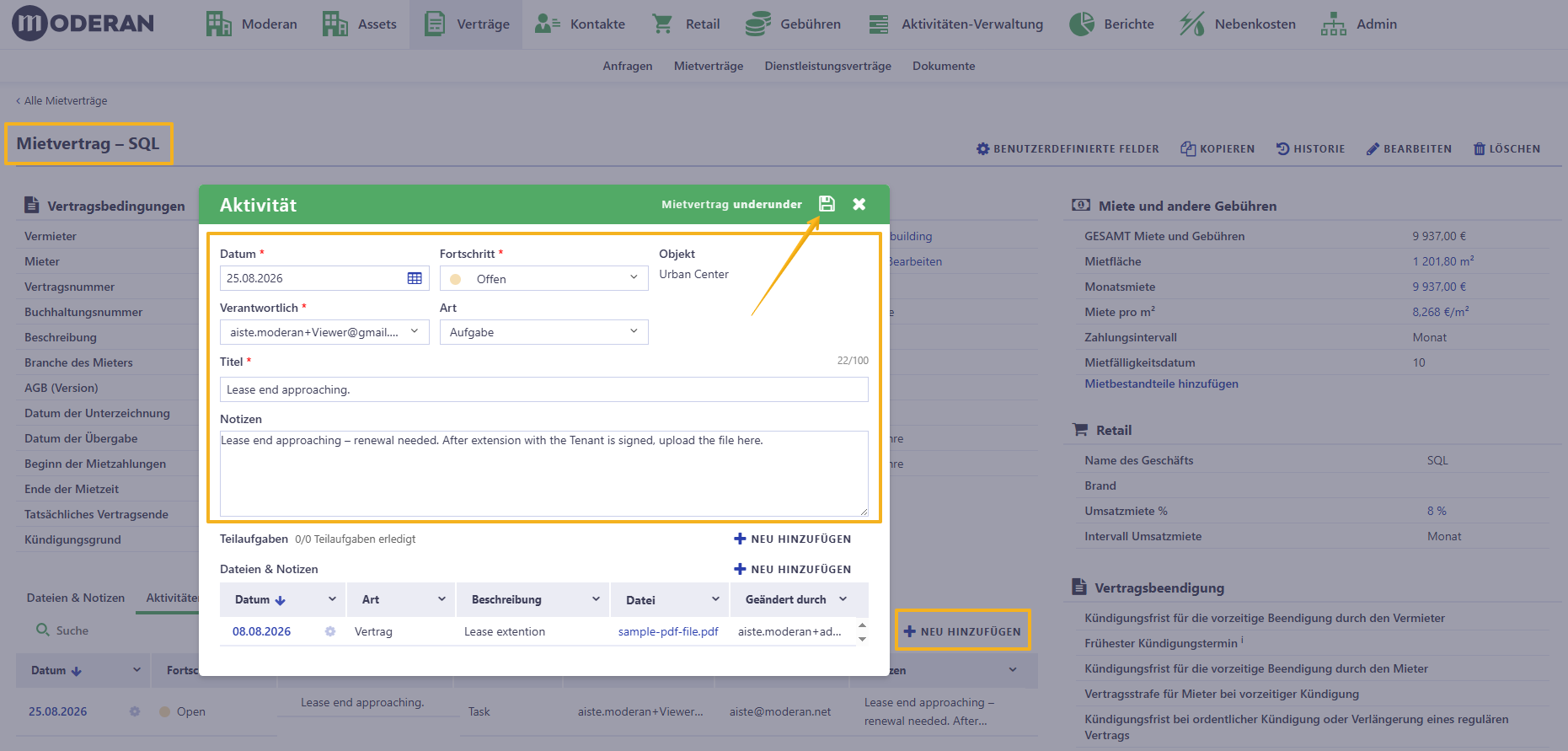The image size is (1568, 751).
Task: Open the Admin menu
Action: 1359,24
